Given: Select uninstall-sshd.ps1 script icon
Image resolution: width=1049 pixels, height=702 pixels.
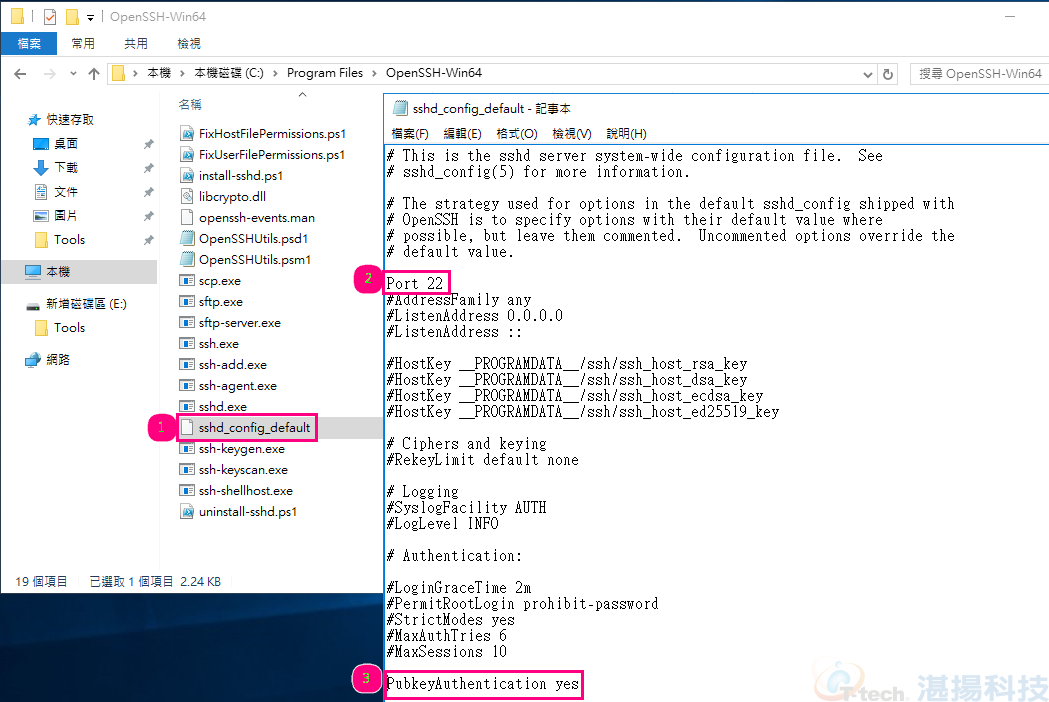Looking at the screenshot, I should pyautogui.click(x=187, y=512).
